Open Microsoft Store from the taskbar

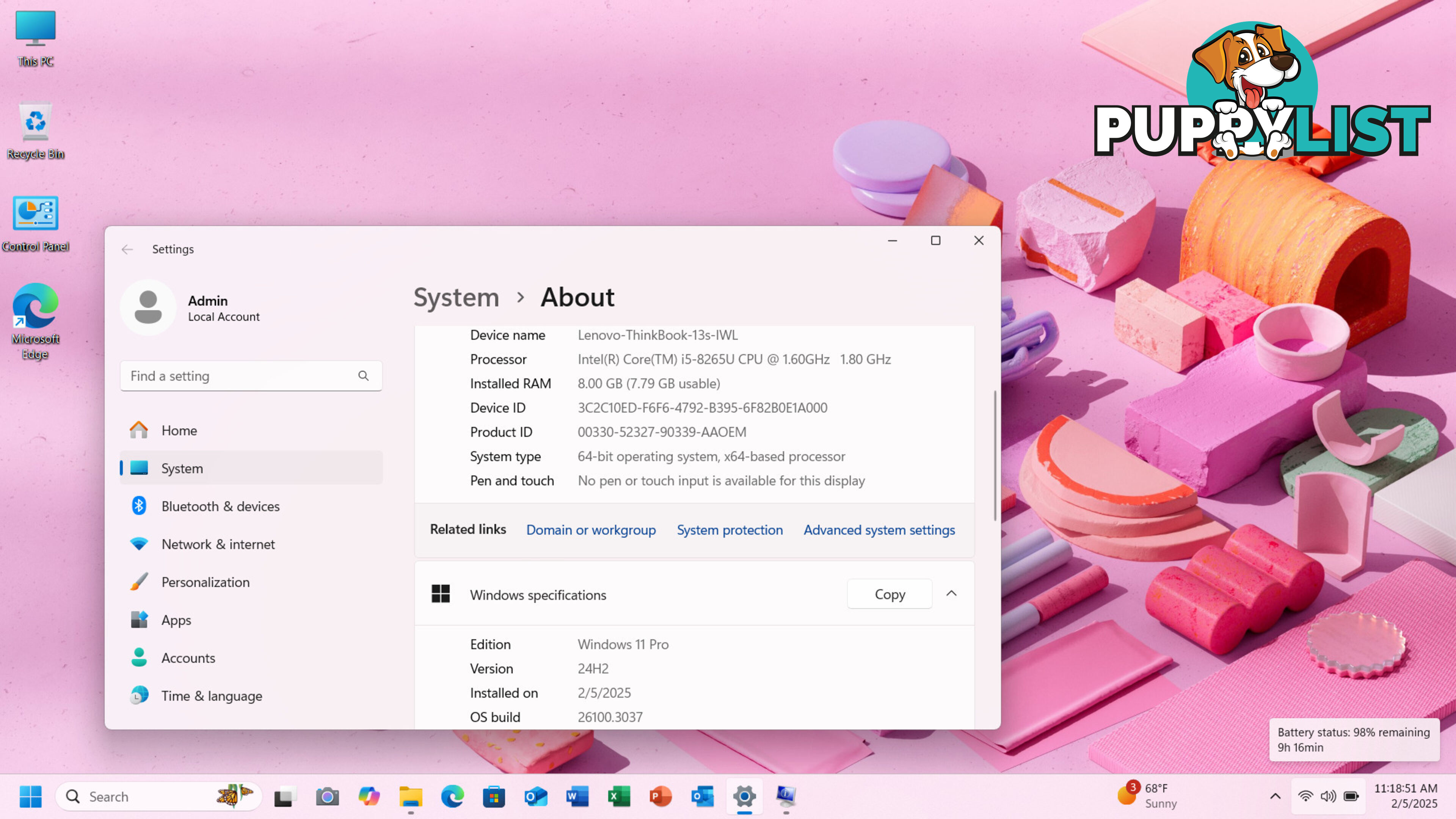point(494,796)
